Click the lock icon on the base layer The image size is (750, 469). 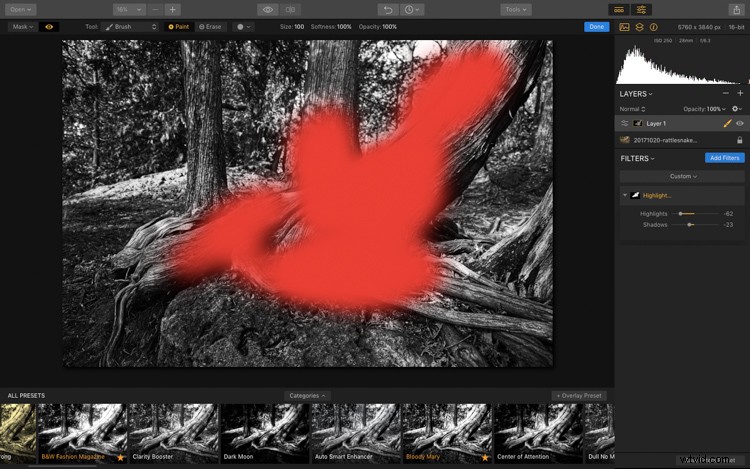point(739,140)
